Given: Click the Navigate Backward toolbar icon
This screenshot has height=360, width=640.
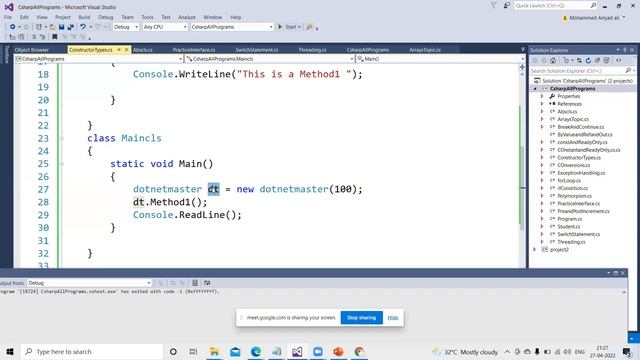Looking at the screenshot, I should [x=13, y=27].
